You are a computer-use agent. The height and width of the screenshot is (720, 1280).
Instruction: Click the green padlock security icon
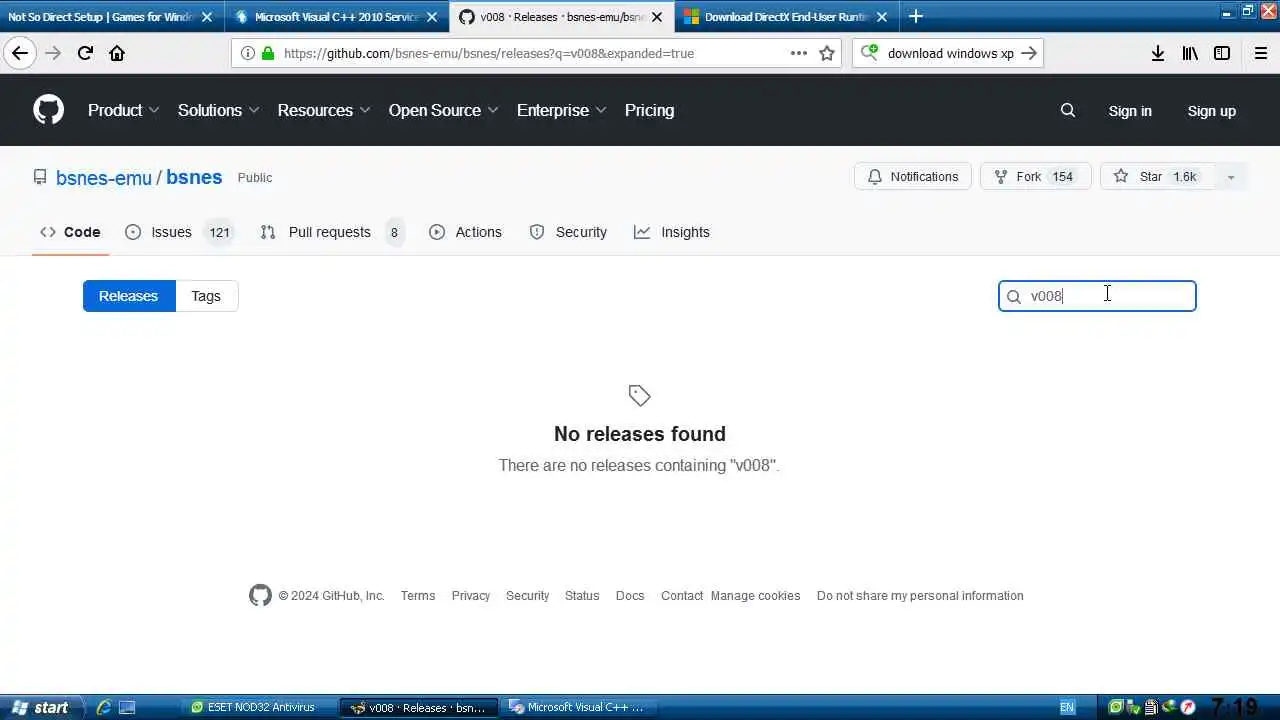point(267,53)
